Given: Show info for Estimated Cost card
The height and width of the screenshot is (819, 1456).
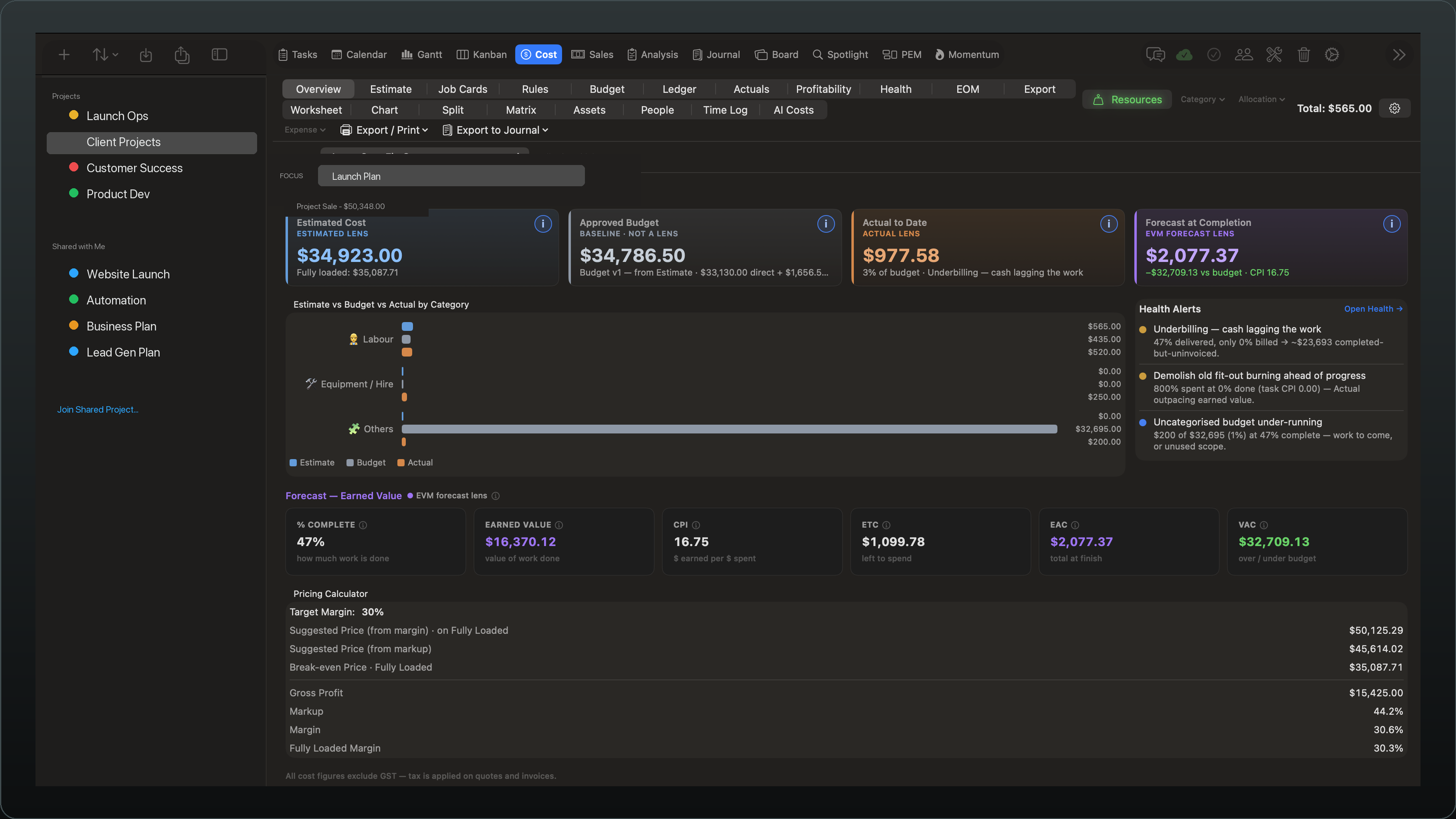Looking at the screenshot, I should [x=543, y=224].
